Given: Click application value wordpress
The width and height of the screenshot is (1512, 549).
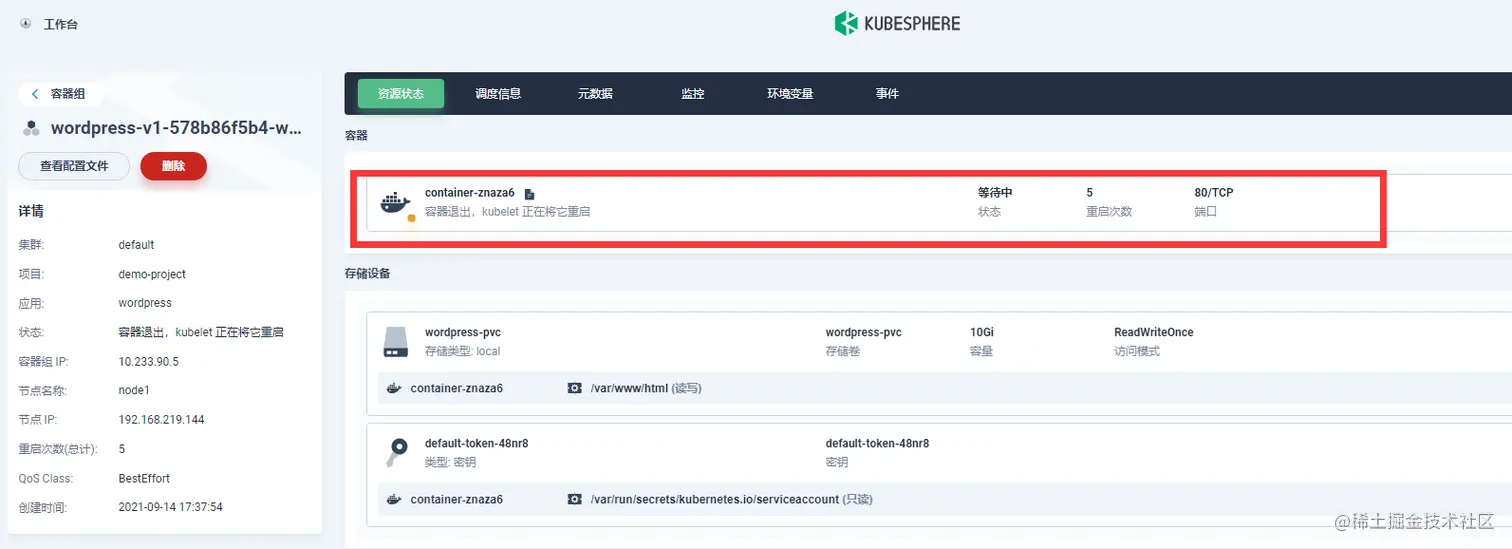Looking at the screenshot, I should click(x=145, y=303).
